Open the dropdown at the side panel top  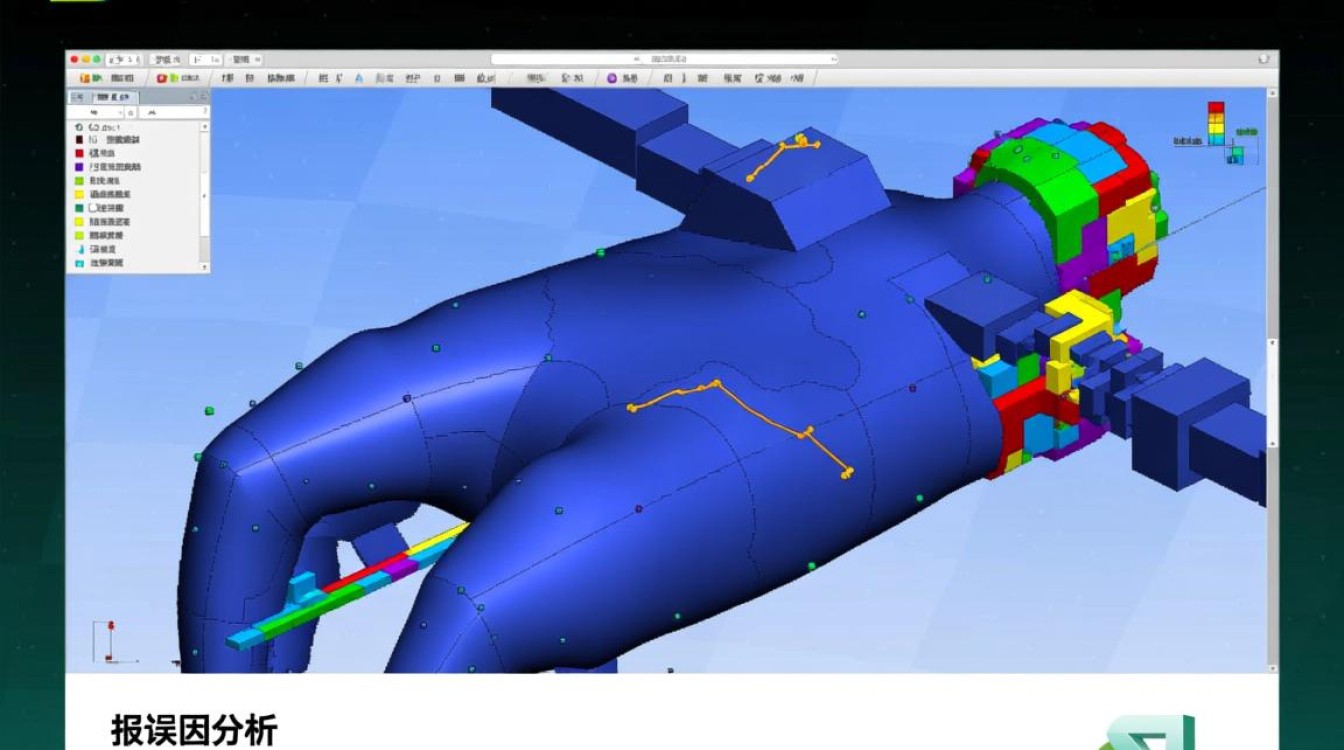[x=96, y=113]
